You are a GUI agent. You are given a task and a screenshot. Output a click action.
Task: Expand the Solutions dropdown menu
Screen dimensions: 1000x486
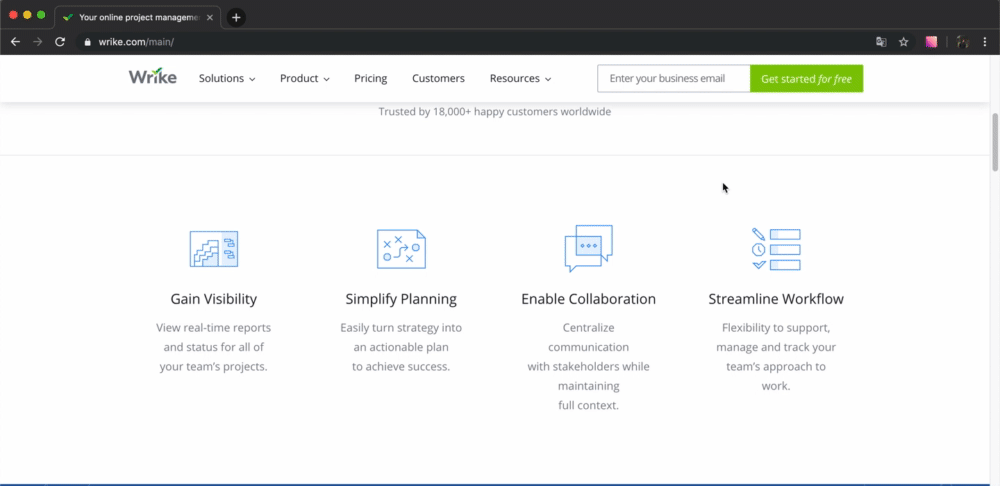pos(227,78)
